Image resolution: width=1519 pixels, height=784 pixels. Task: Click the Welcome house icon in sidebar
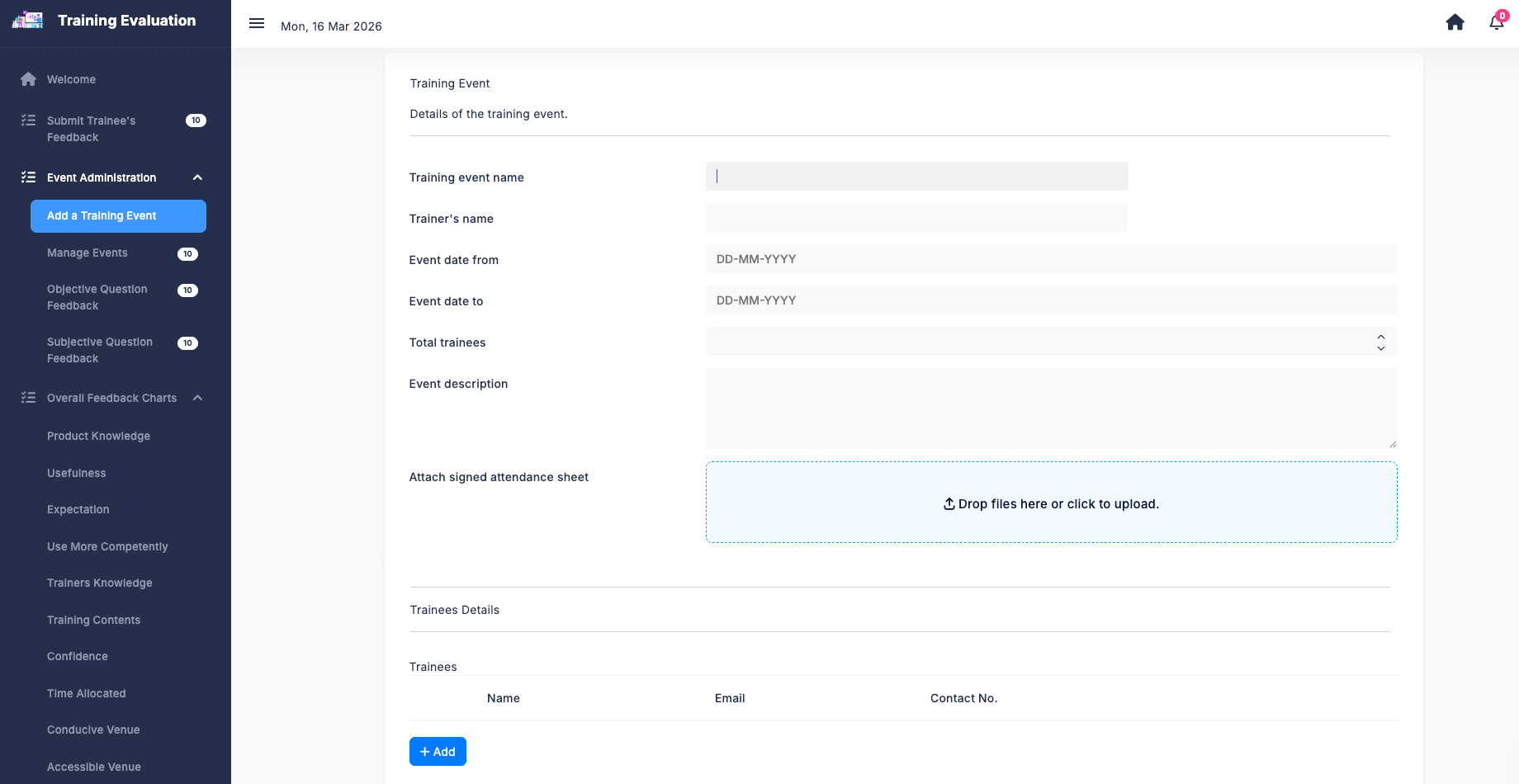pos(28,79)
